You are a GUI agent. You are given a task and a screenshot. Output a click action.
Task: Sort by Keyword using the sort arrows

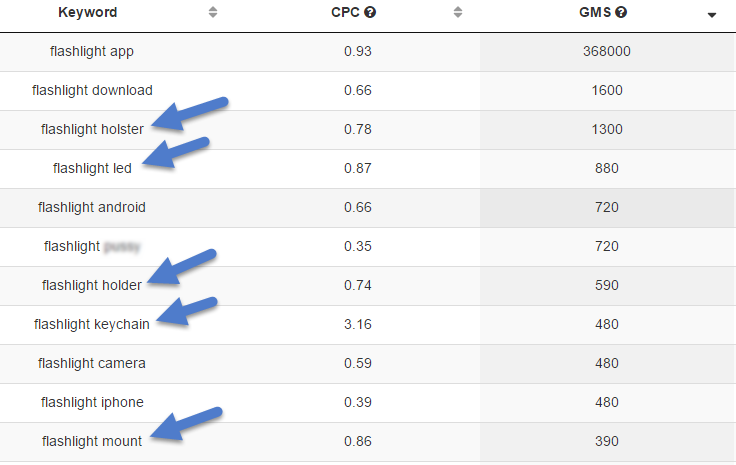coord(213,12)
